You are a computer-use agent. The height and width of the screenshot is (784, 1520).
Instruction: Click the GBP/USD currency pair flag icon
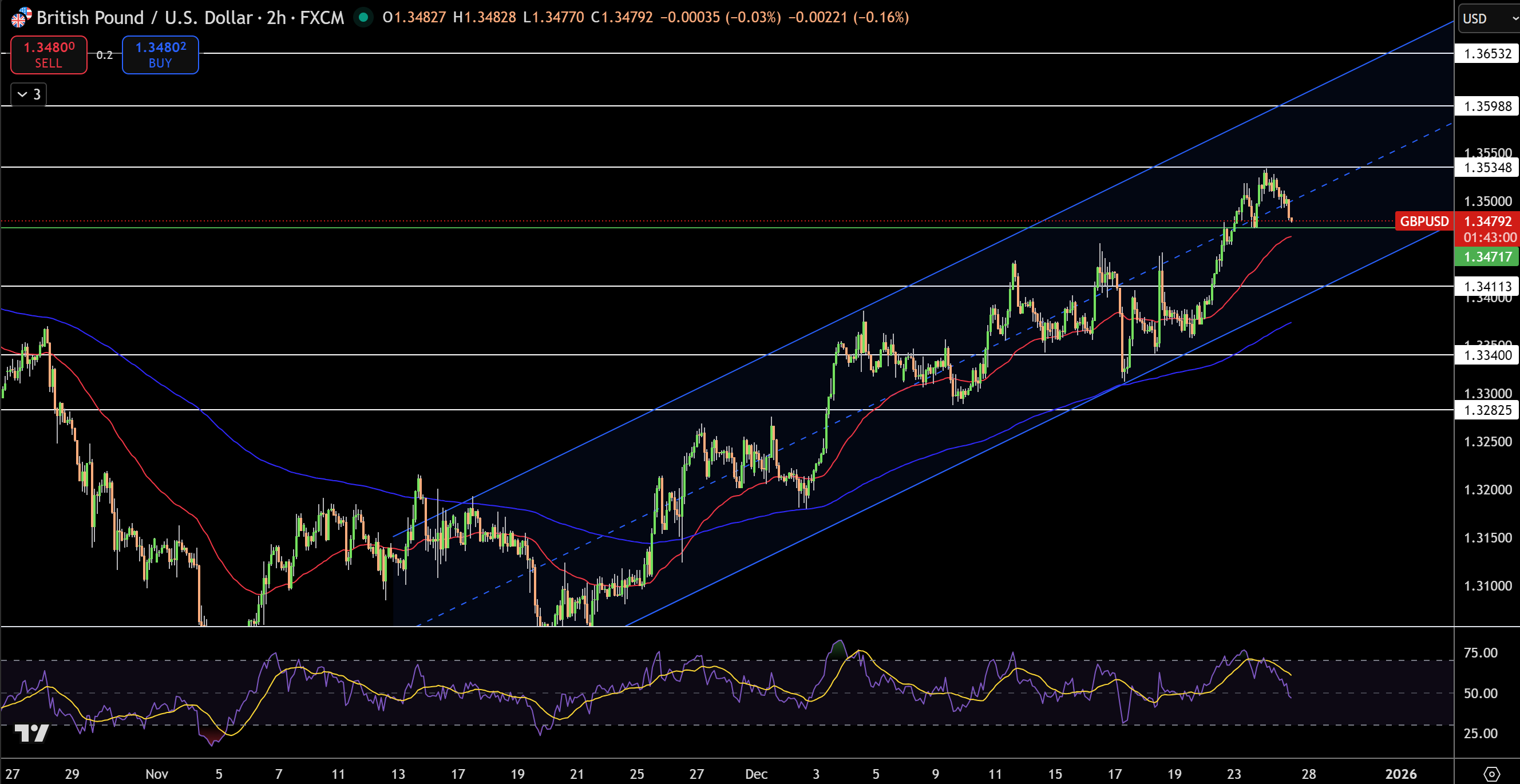tap(19, 17)
